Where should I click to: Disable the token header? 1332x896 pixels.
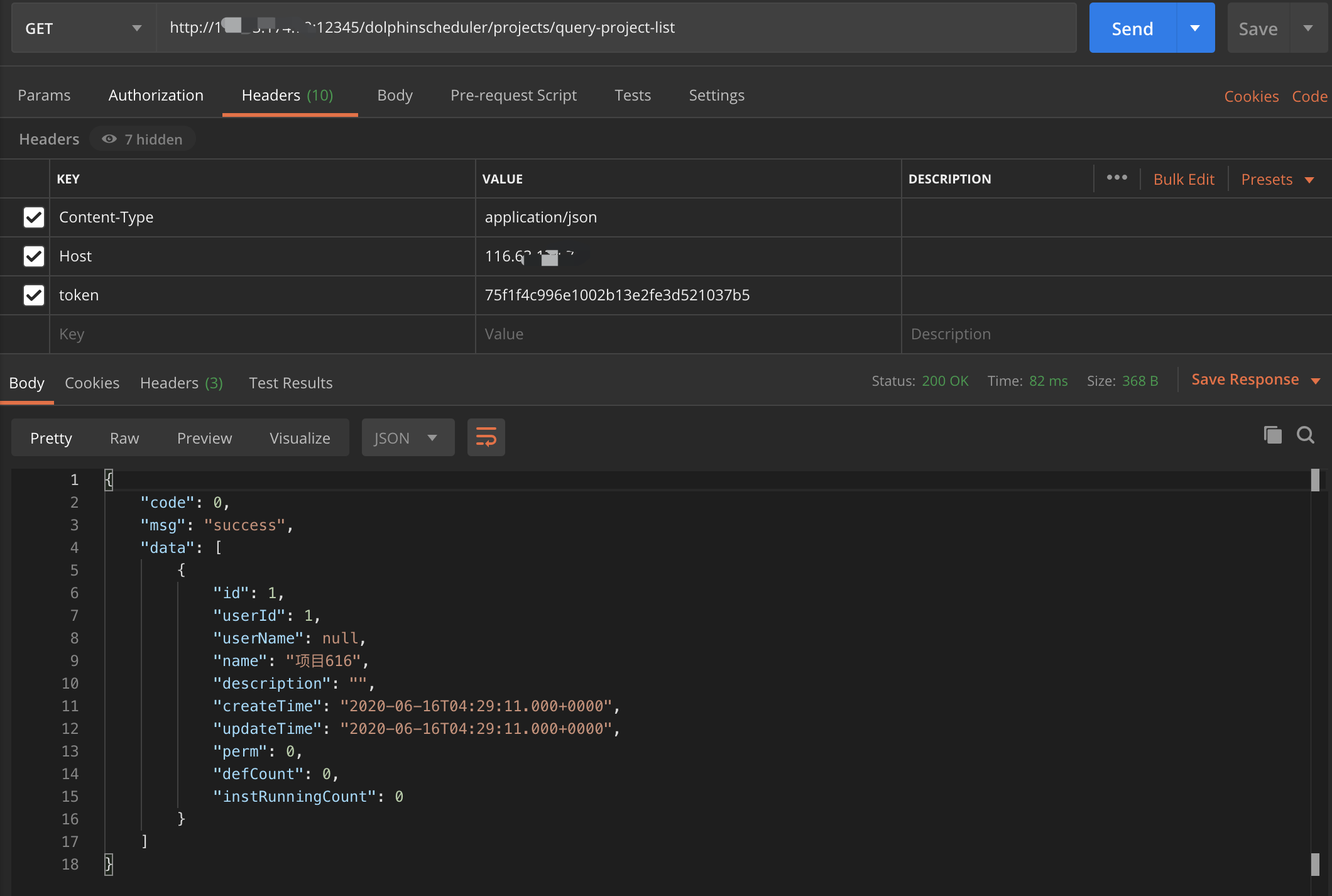(33, 295)
